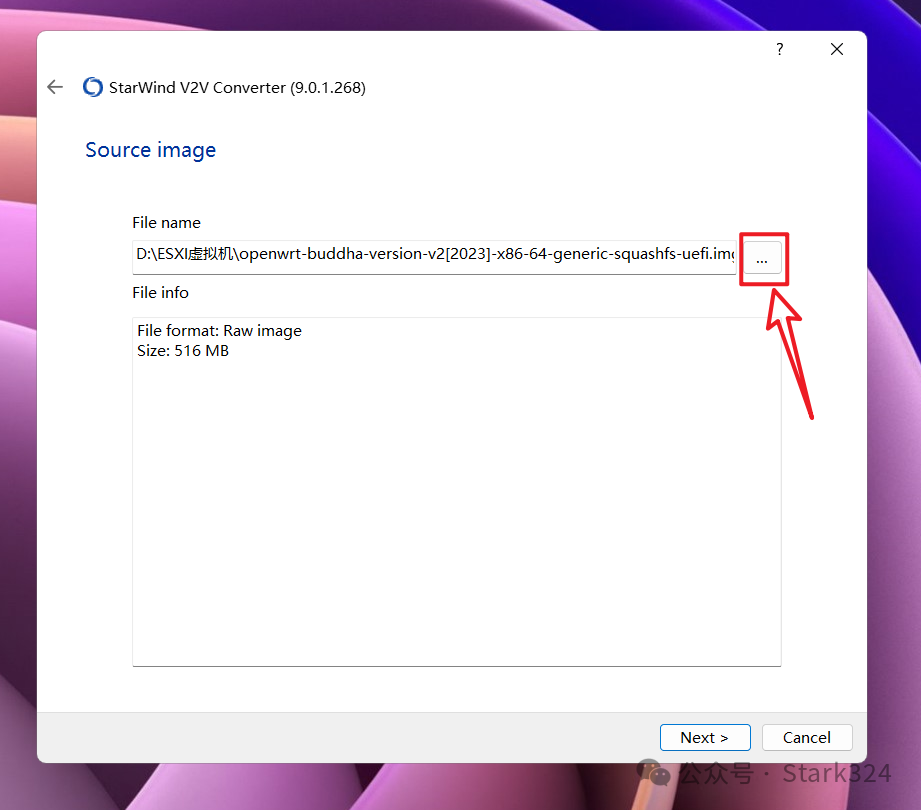Proceed with the Next > button
This screenshot has height=810, width=921.
point(705,737)
